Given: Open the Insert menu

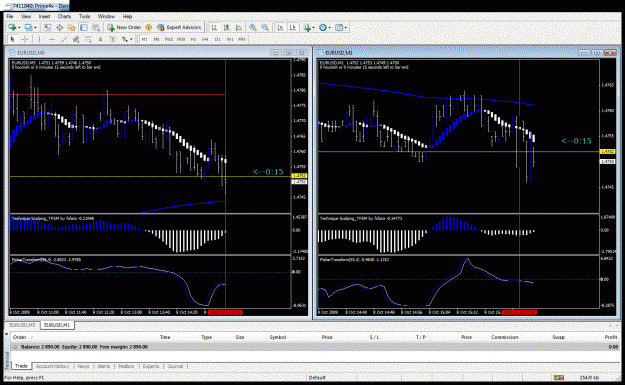Looking at the screenshot, I should click(44, 16).
